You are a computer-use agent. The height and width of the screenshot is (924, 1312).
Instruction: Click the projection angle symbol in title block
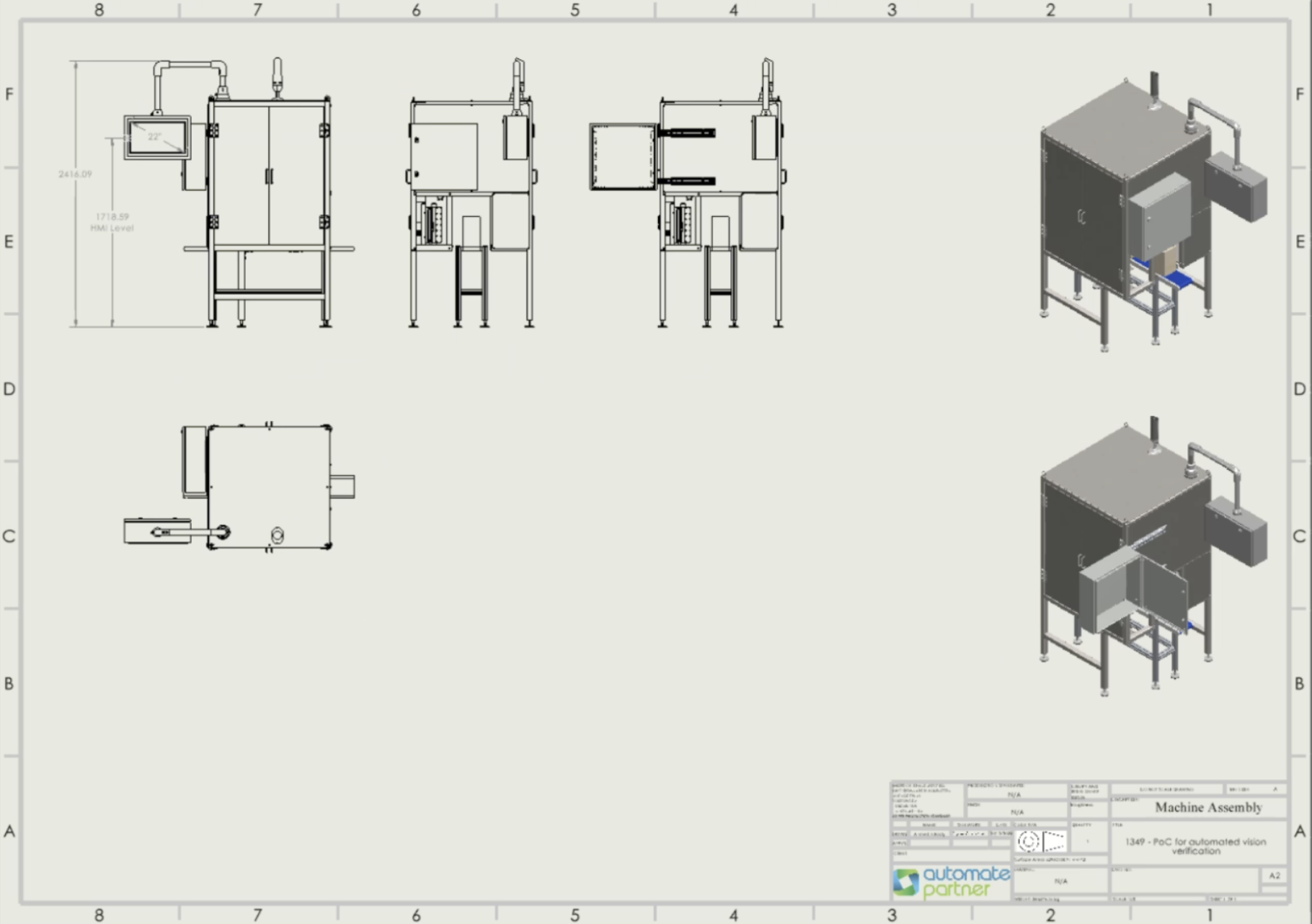click(1042, 841)
